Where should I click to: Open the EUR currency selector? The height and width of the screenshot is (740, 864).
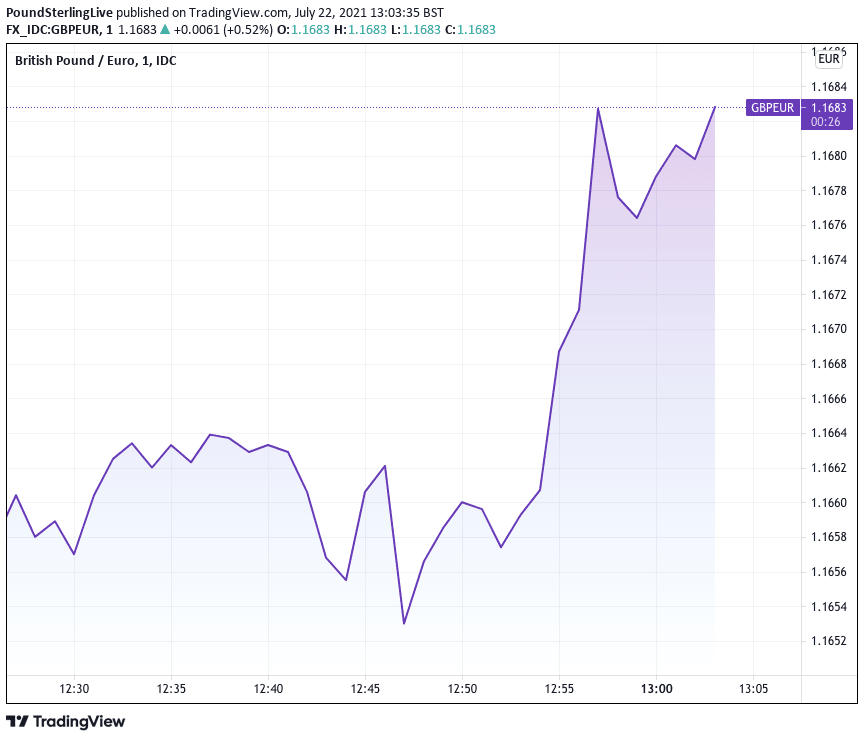[829, 59]
